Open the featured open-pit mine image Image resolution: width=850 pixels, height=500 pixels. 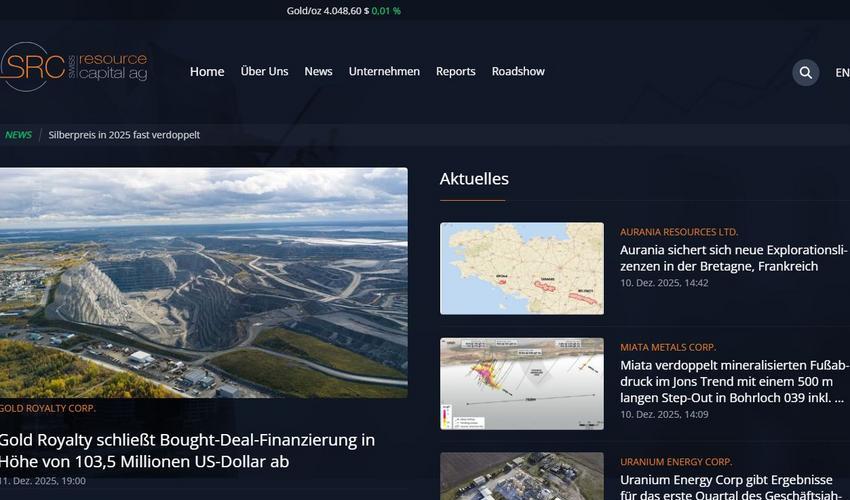coord(204,283)
